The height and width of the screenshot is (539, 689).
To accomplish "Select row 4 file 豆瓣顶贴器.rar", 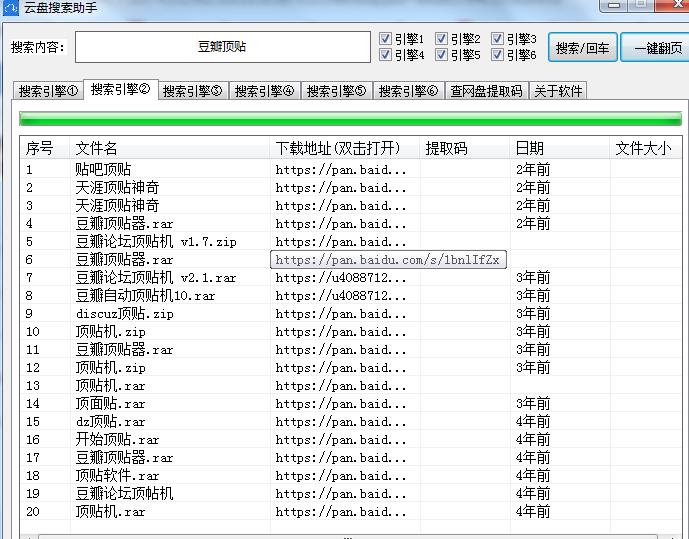I will tap(124, 224).
